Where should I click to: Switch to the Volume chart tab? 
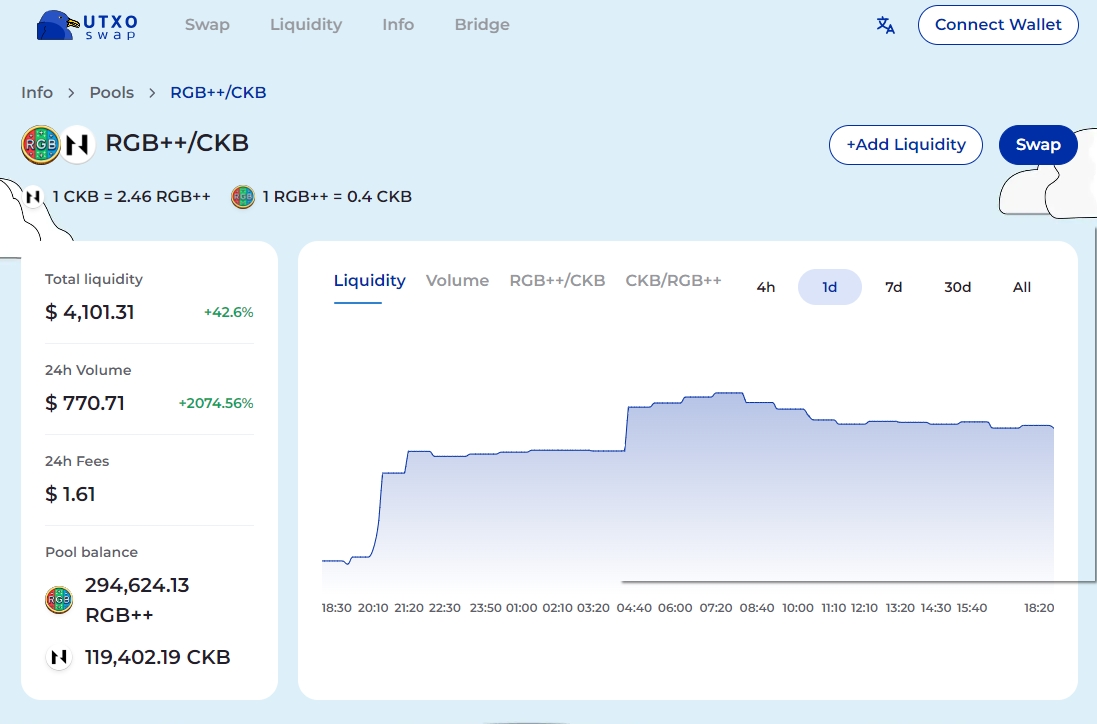(457, 281)
